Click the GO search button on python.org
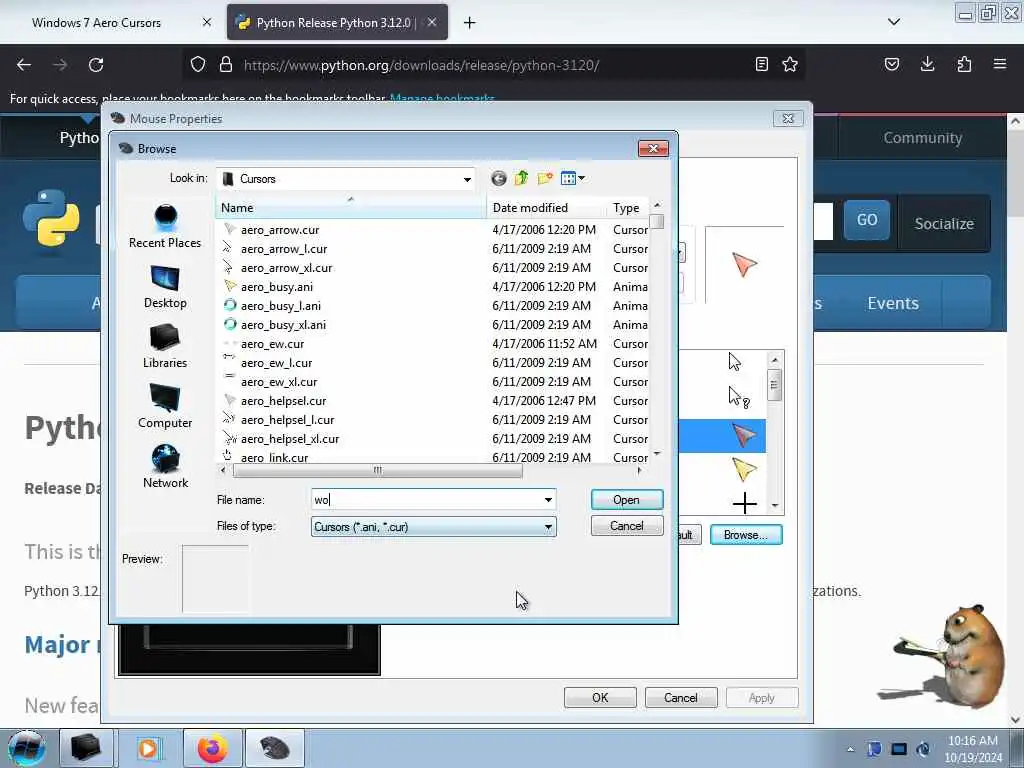Viewport: 1024px width, 768px height. tap(867, 220)
